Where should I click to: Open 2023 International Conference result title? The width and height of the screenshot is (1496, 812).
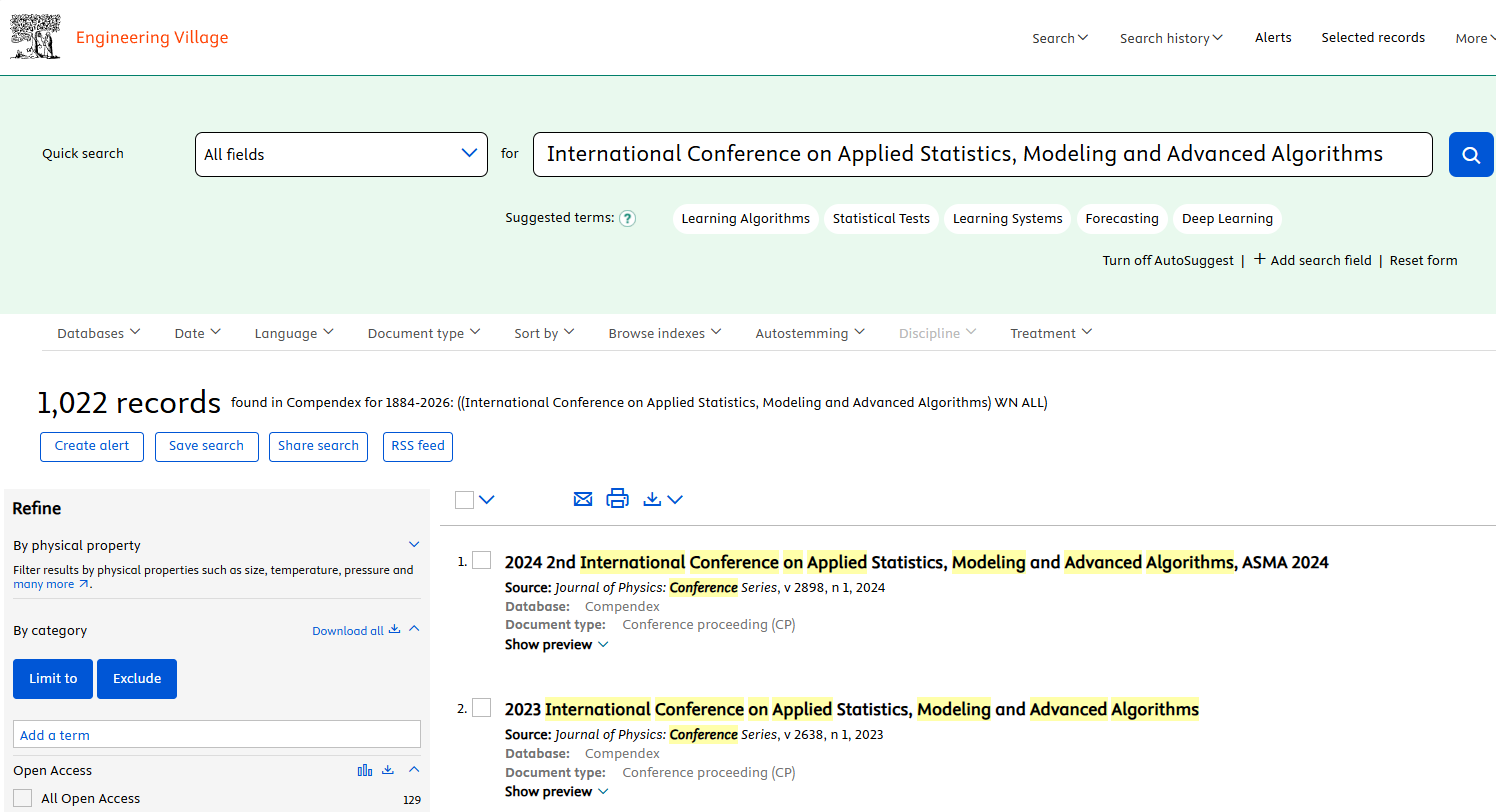851,709
